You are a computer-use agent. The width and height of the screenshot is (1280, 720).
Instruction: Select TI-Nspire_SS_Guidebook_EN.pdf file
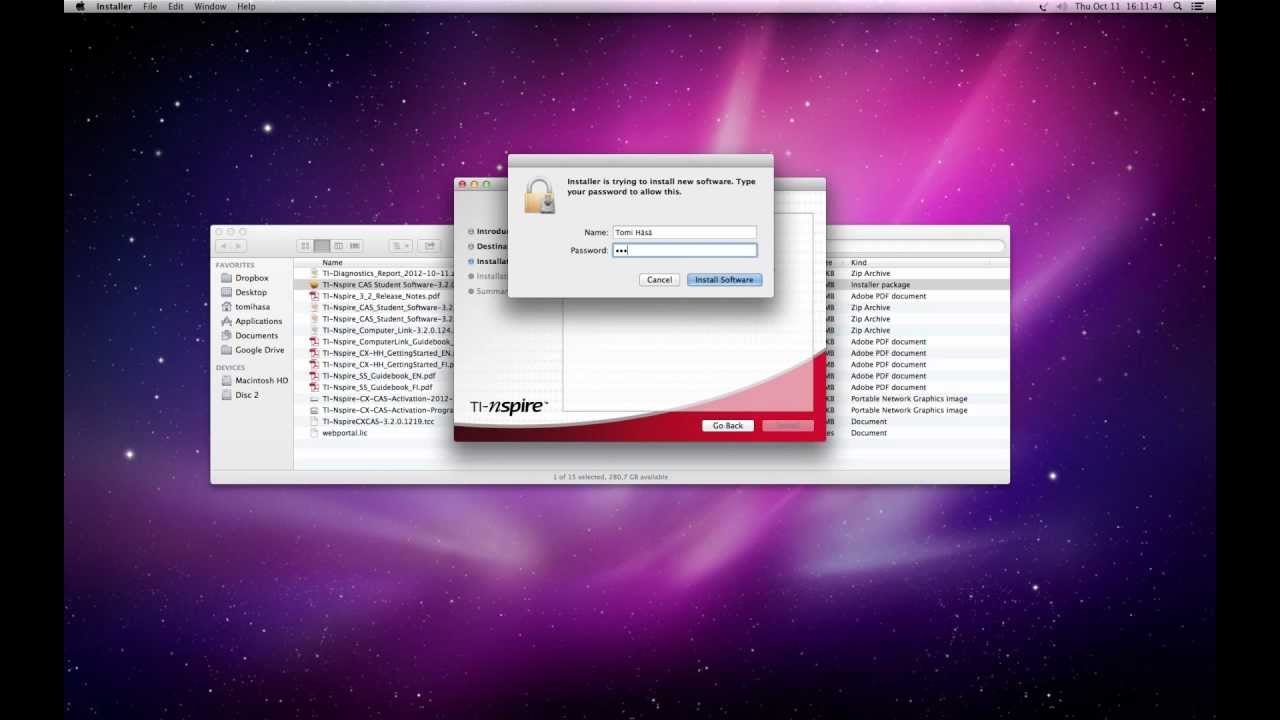point(371,376)
